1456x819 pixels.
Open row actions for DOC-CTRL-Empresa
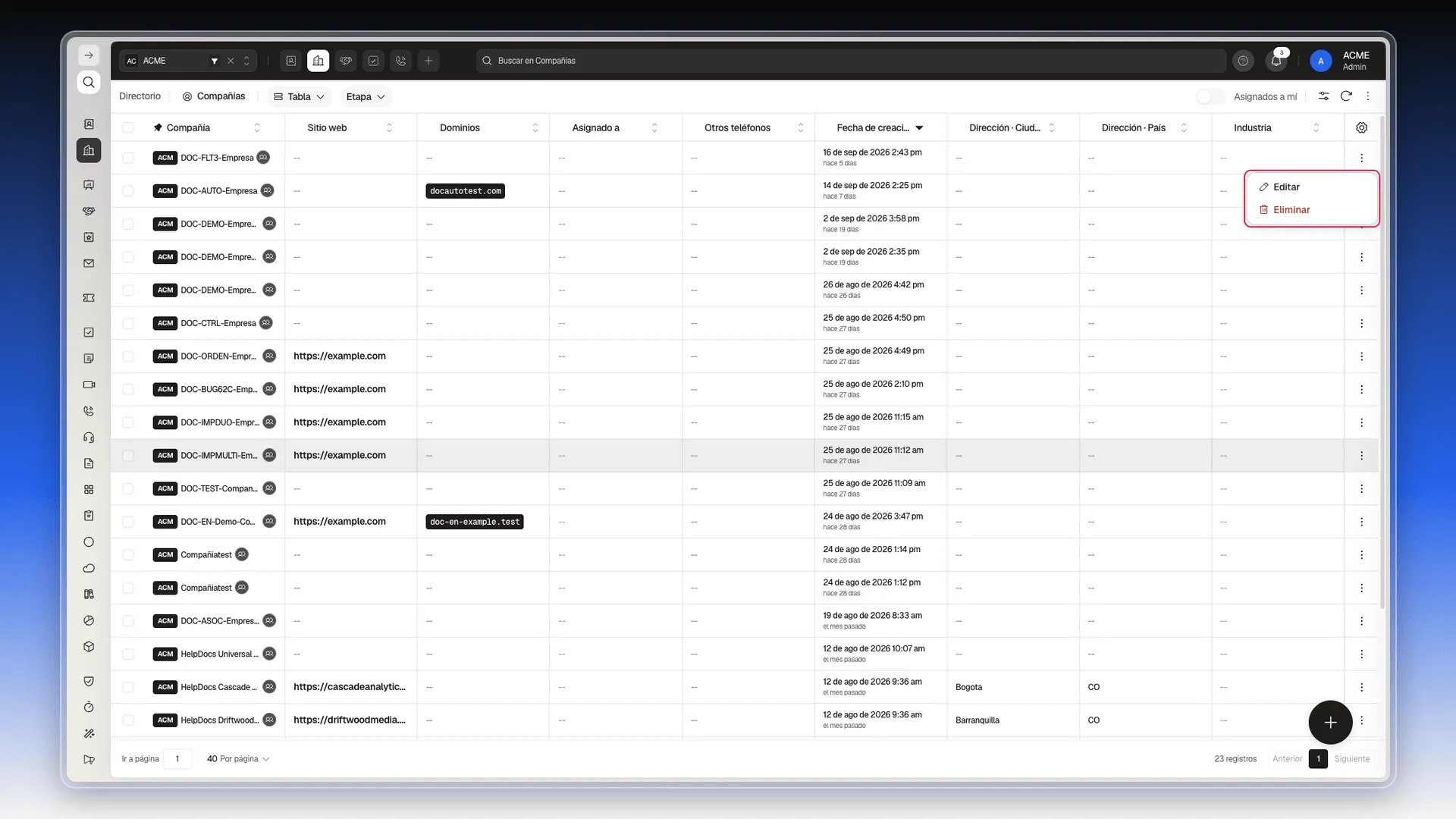[1361, 323]
